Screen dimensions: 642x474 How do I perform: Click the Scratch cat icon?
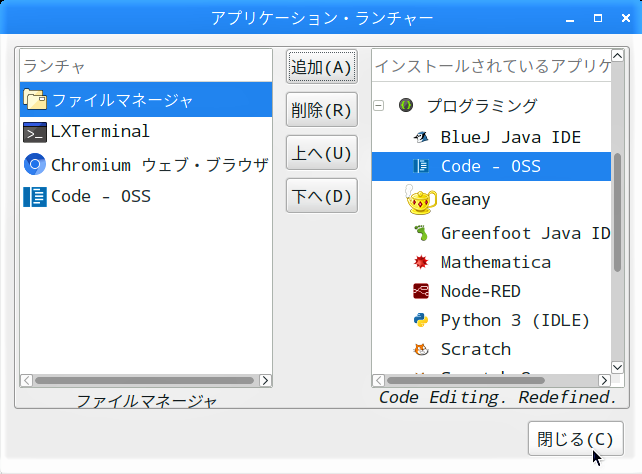(421, 349)
